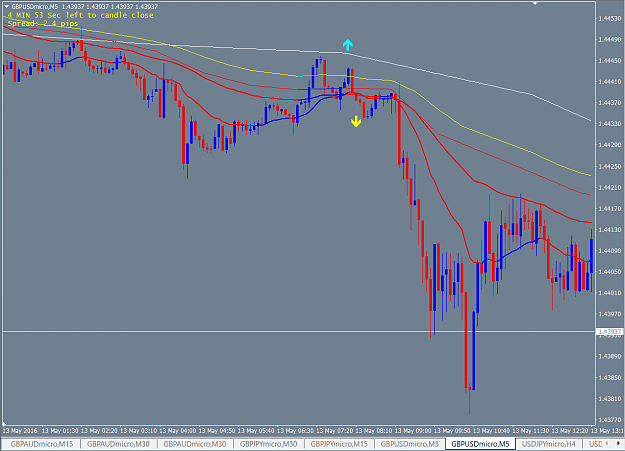Image resolution: width=625 pixels, height=451 pixels.
Task: Select the active bold GBPUSDmicro,M5 tab
Action: 480,444
